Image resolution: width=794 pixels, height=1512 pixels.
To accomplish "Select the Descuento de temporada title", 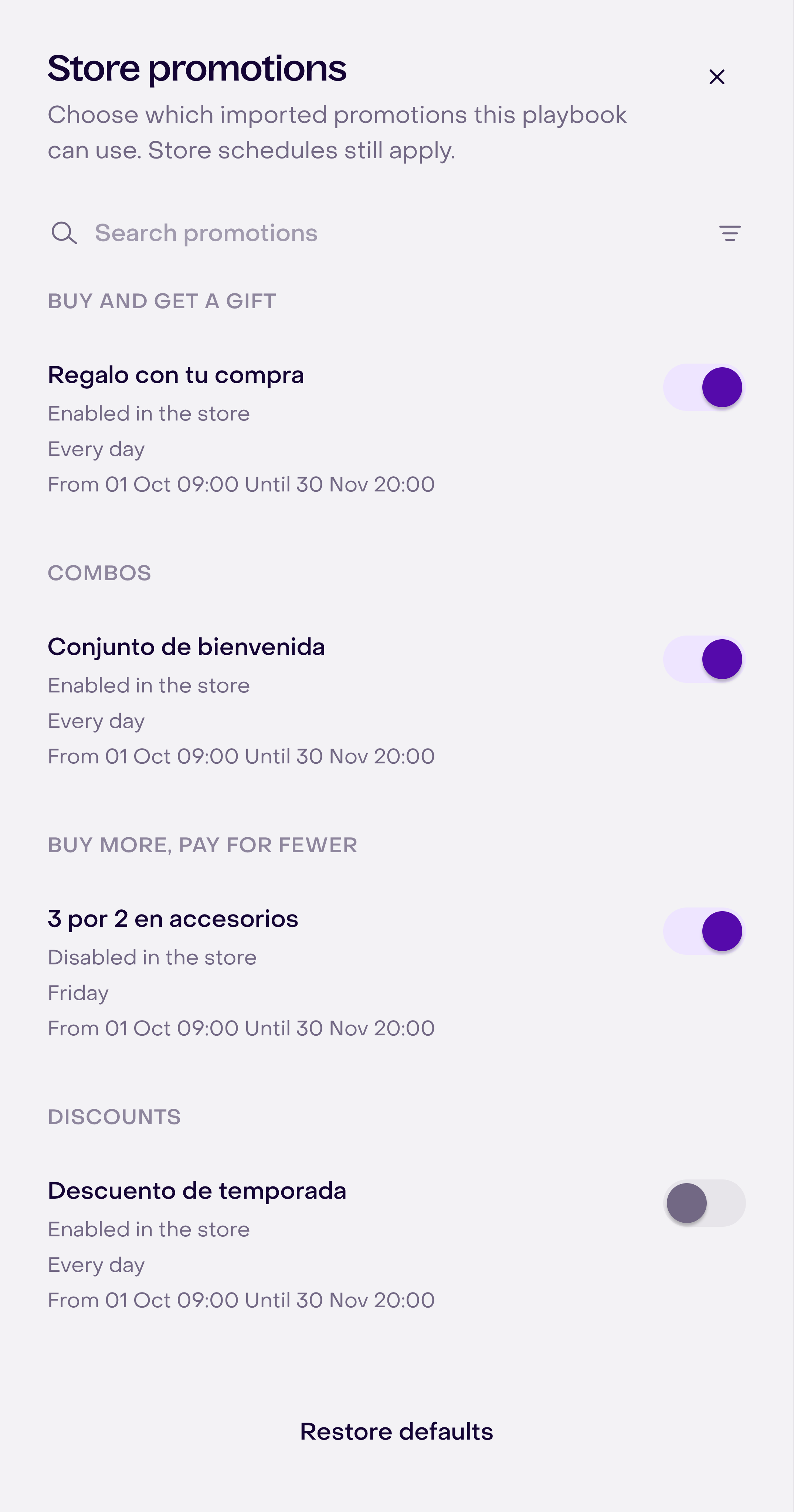I will tap(197, 1191).
